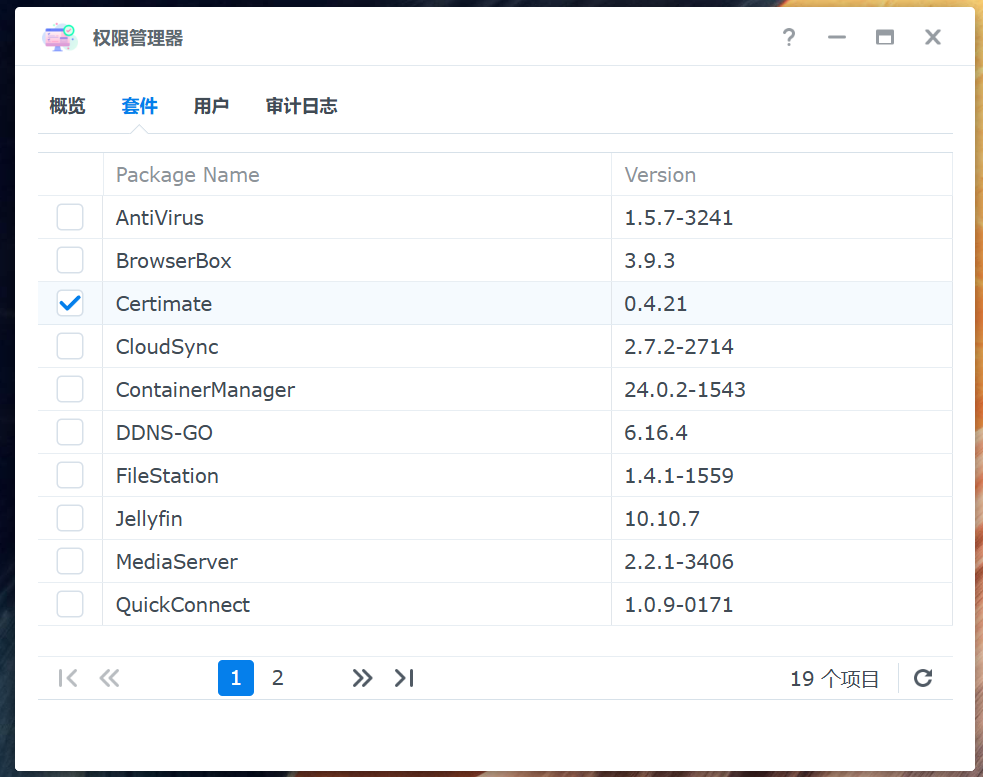
Task: Open the 用户 tab
Action: click(x=211, y=106)
